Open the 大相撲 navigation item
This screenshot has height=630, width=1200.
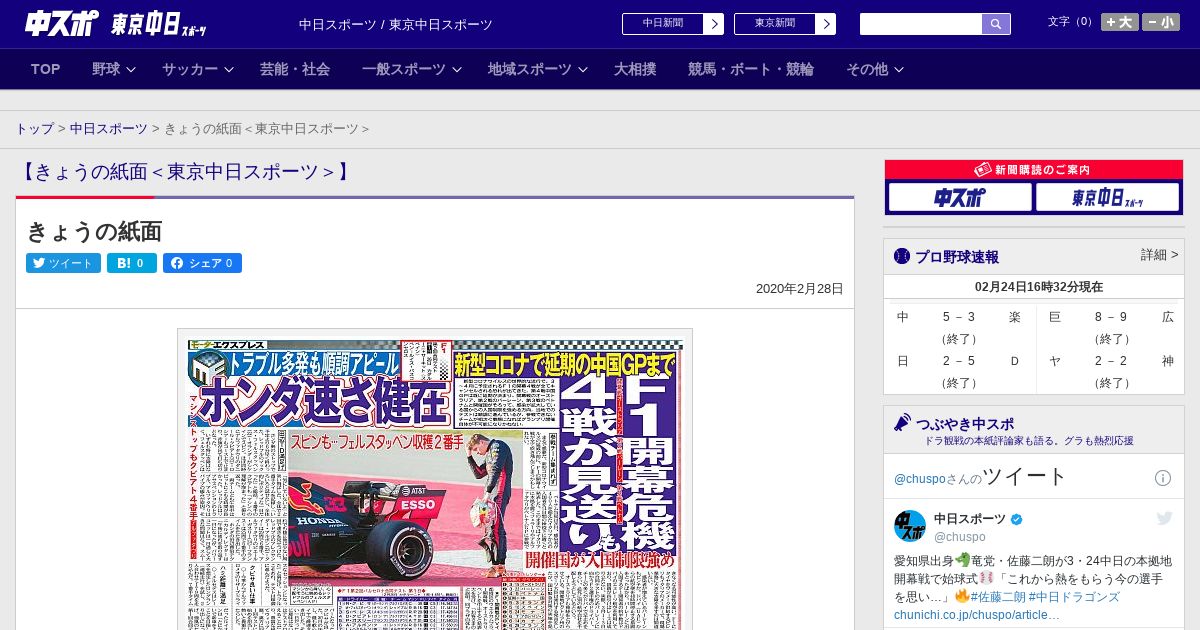pos(635,69)
